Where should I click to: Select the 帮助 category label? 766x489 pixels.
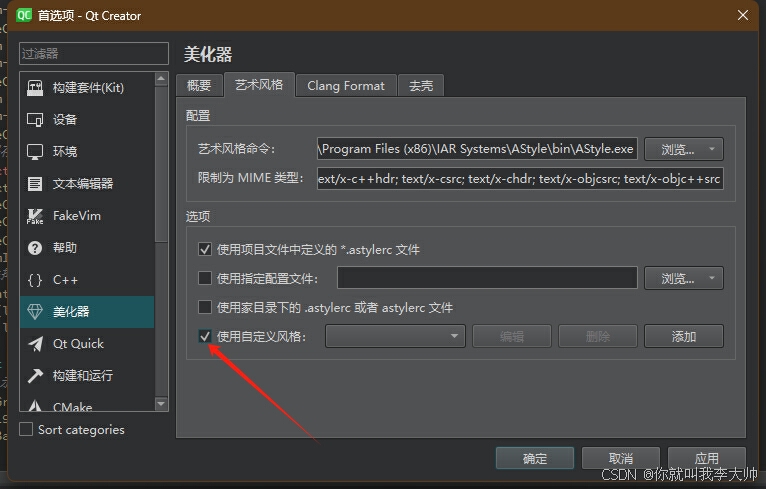pyautogui.click(x=65, y=248)
